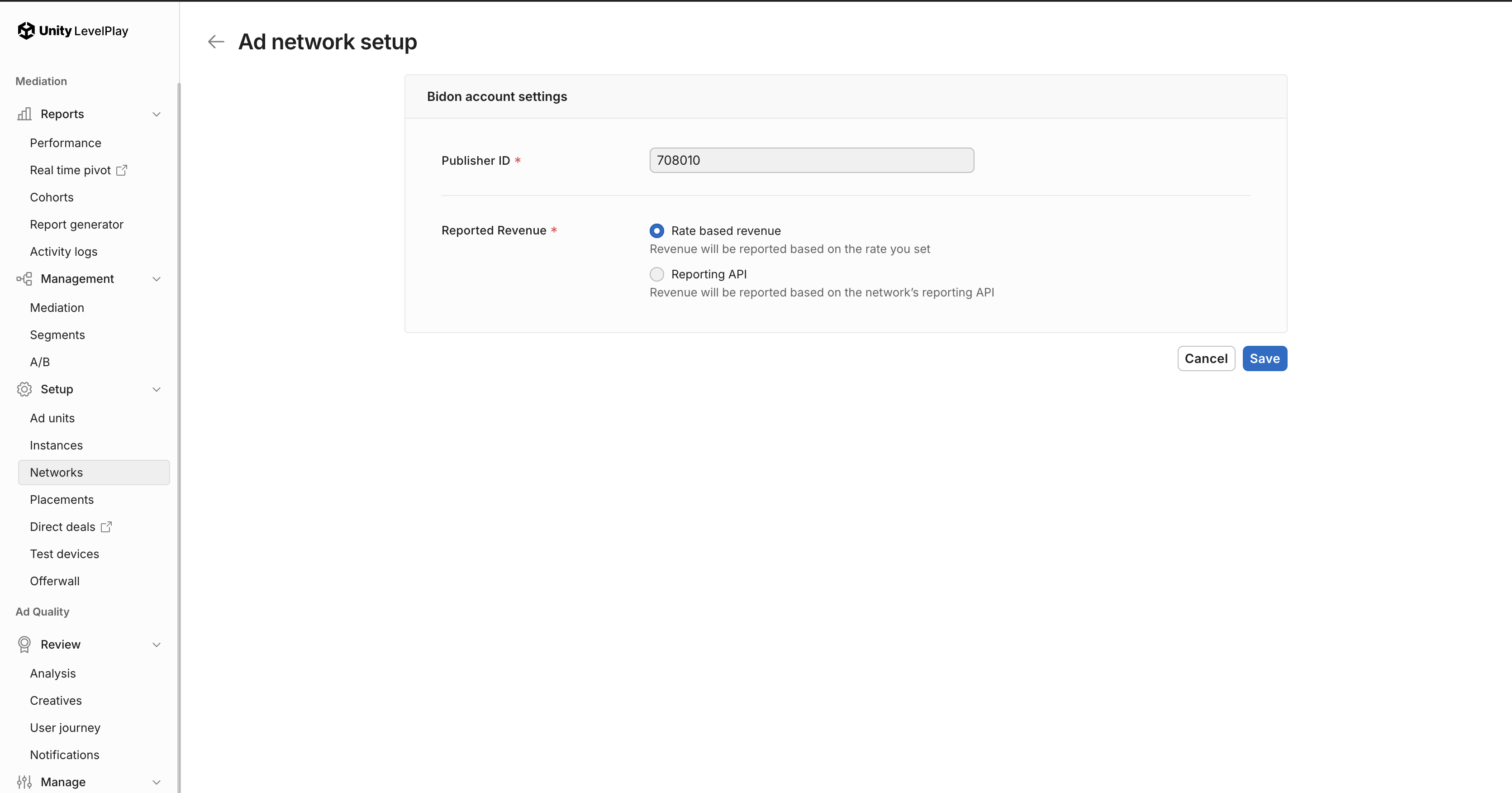This screenshot has width=1512, height=793.
Task: Click the Review badge icon
Action: [24, 644]
